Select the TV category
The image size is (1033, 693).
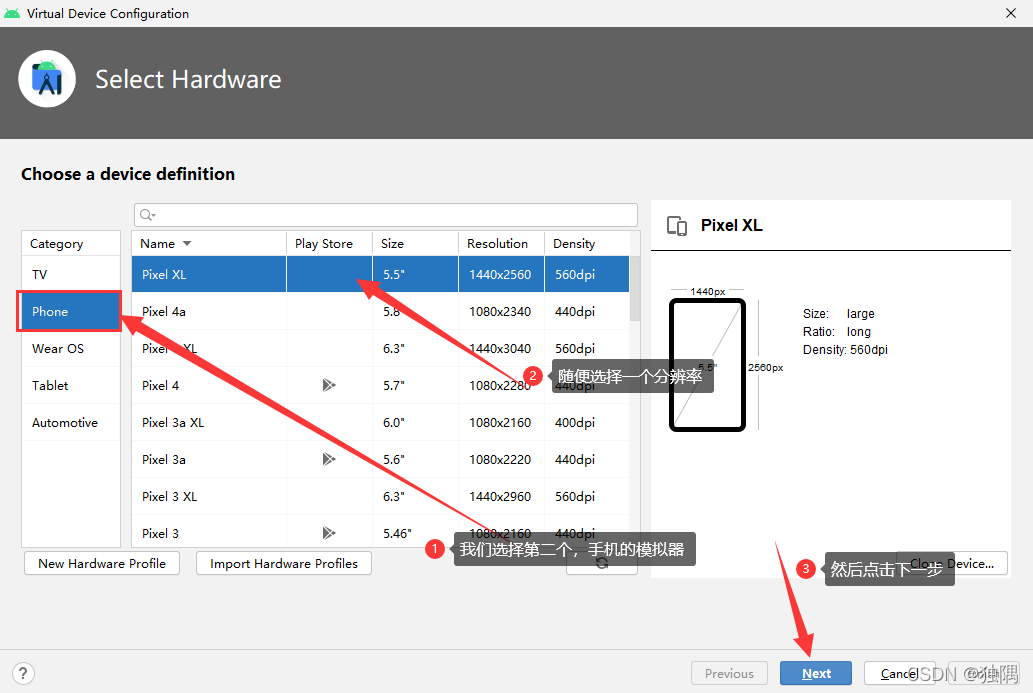(x=71, y=274)
